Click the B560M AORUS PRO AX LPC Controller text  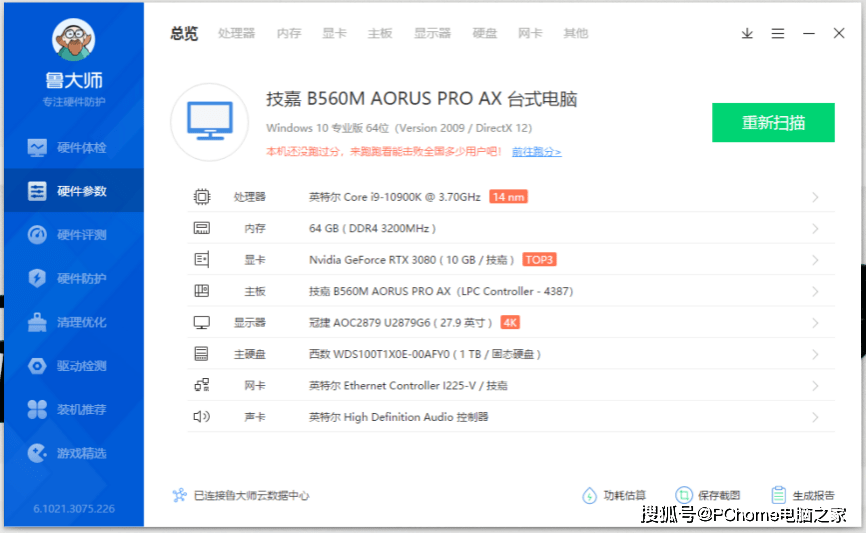tap(441, 291)
